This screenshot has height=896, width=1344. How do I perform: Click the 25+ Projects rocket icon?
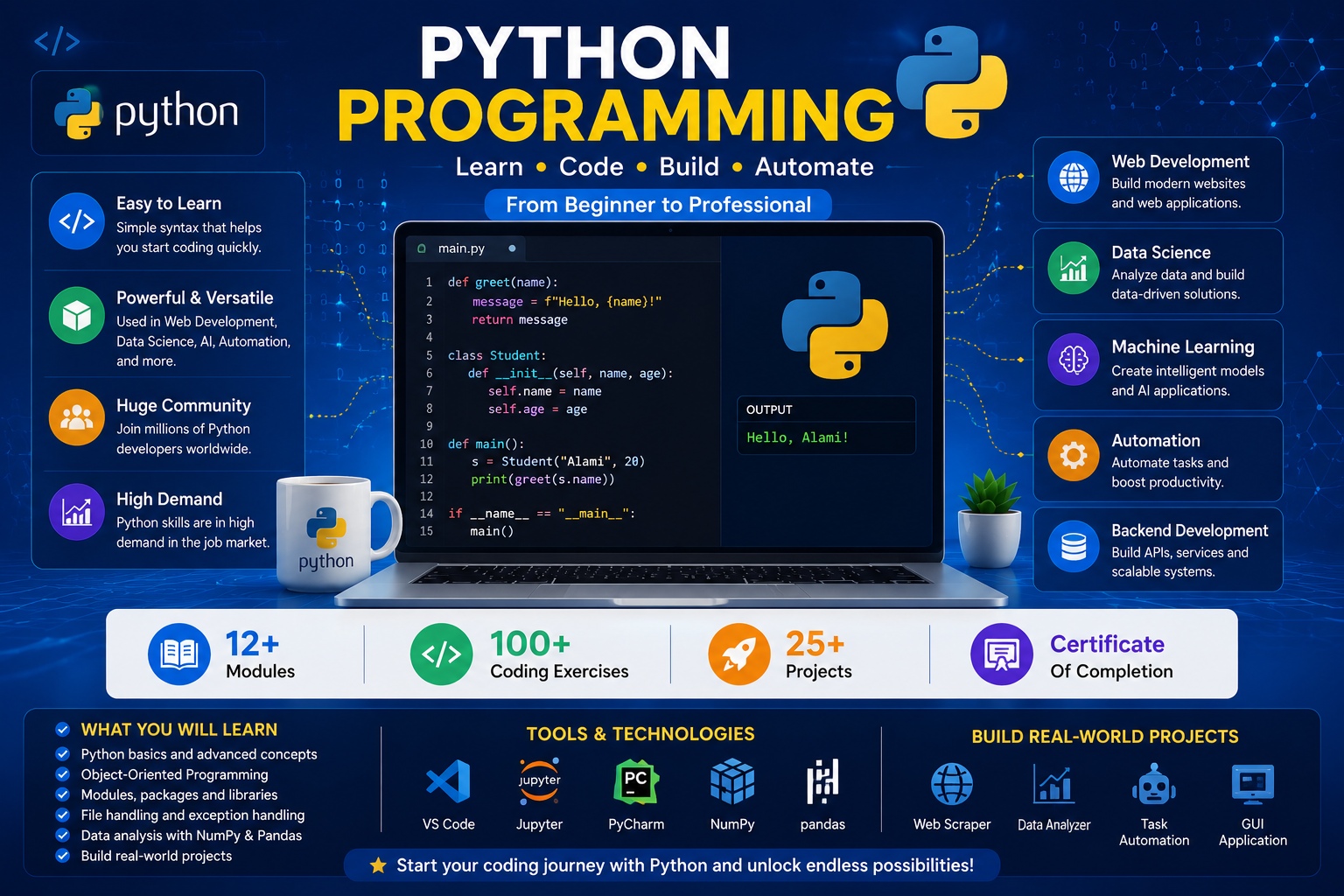739,654
